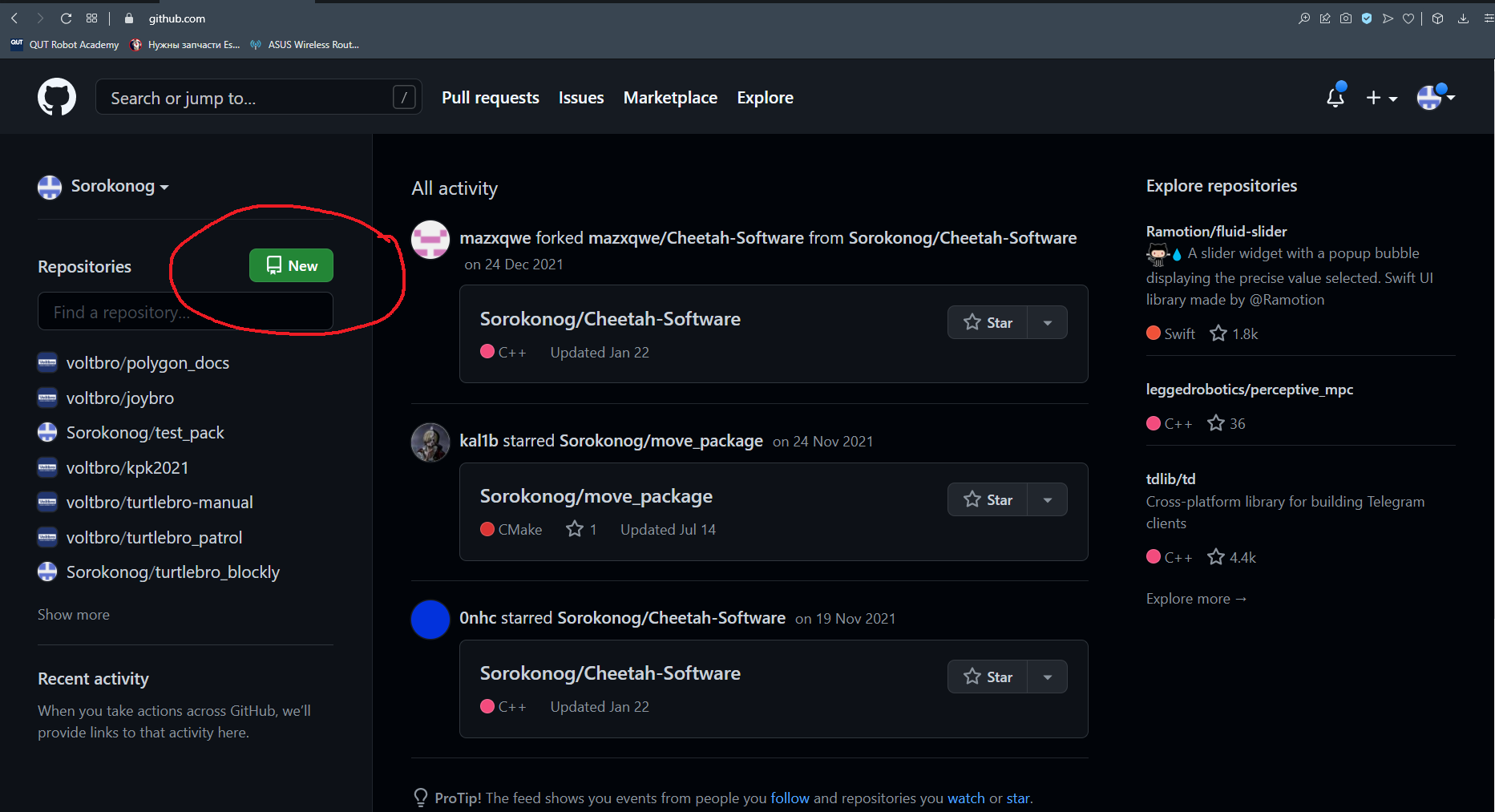
Task: Star the first Cheetah-Software repository card
Action: click(988, 322)
